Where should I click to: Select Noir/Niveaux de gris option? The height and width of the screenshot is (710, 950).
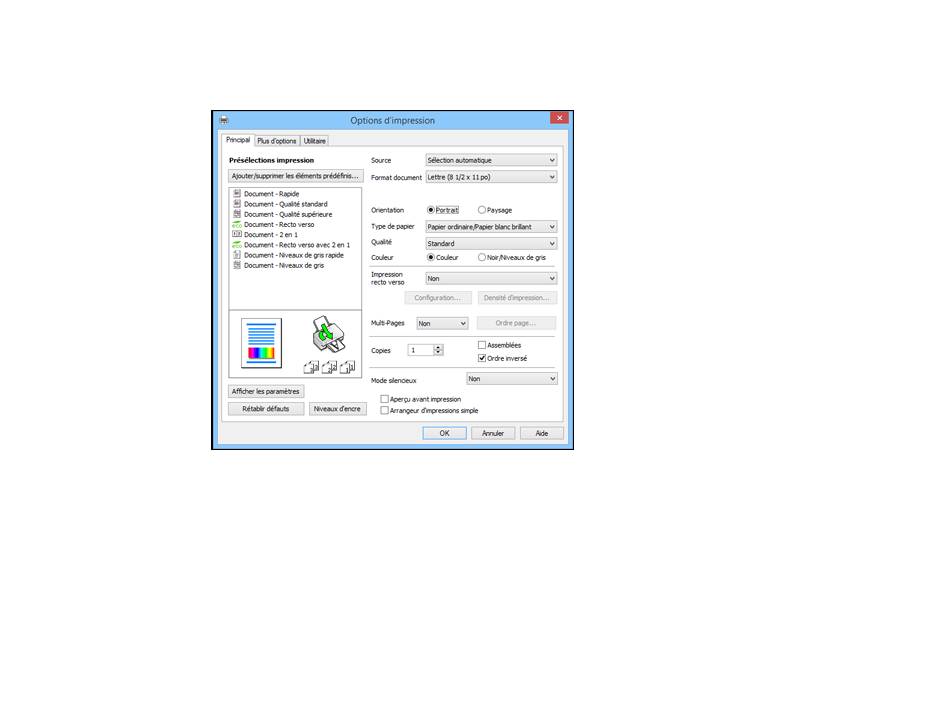[482, 257]
